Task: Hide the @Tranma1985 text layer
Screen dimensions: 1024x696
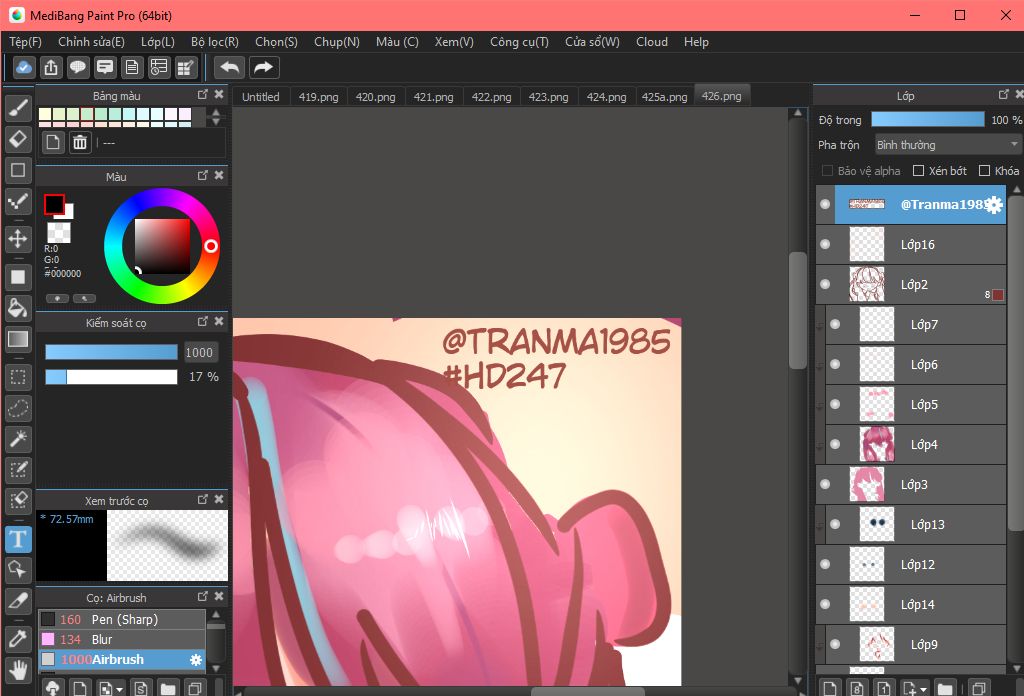Action: click(x=825, y=204)
